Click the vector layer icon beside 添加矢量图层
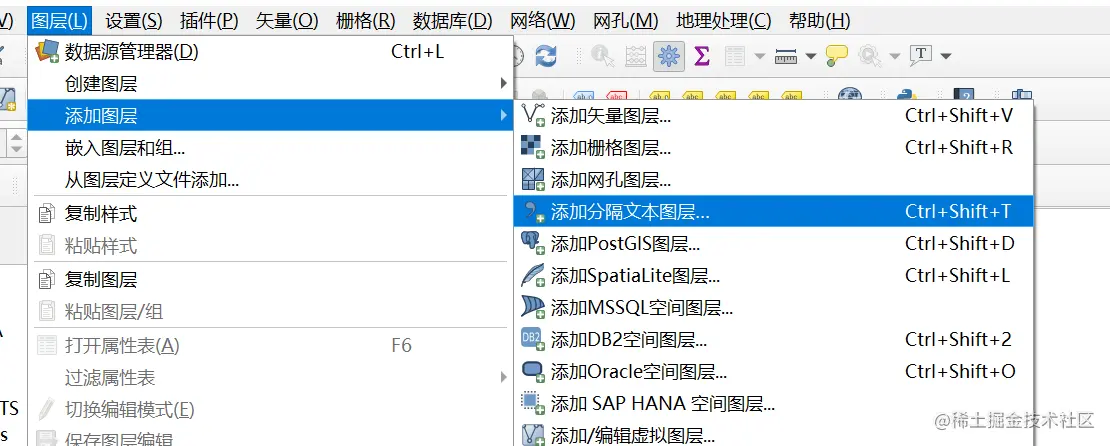 [x=533, y=115]
